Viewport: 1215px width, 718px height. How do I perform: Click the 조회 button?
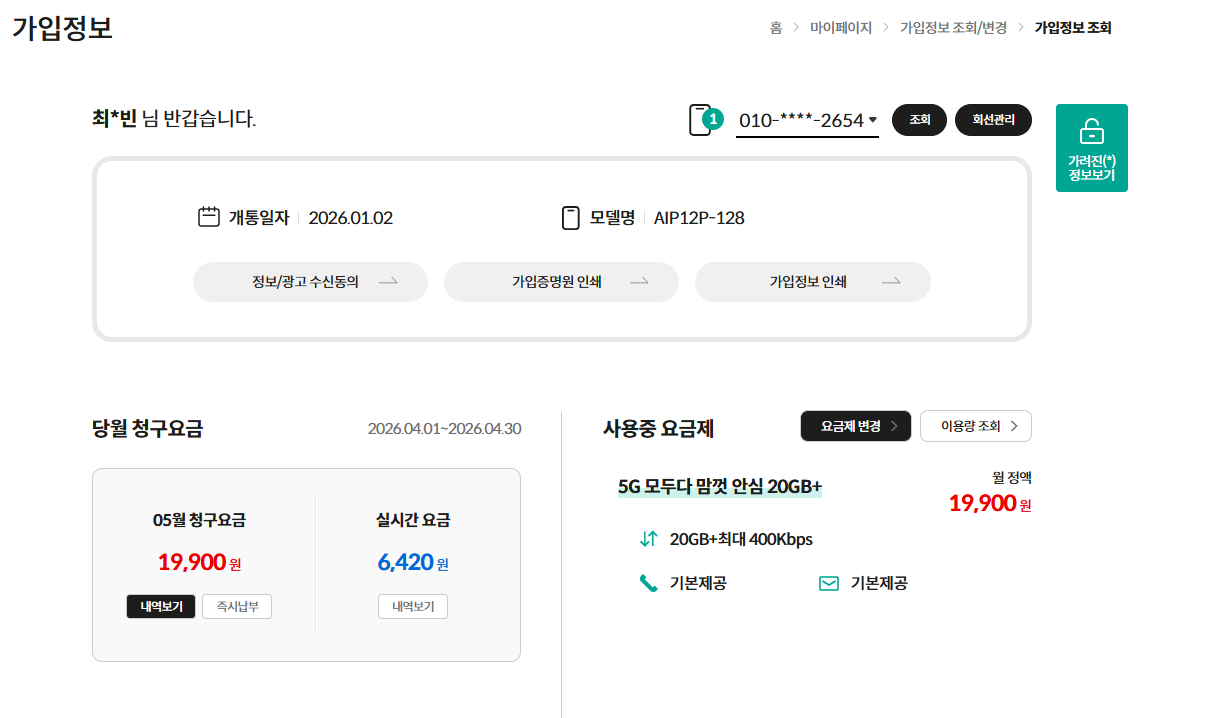point(919,120)
